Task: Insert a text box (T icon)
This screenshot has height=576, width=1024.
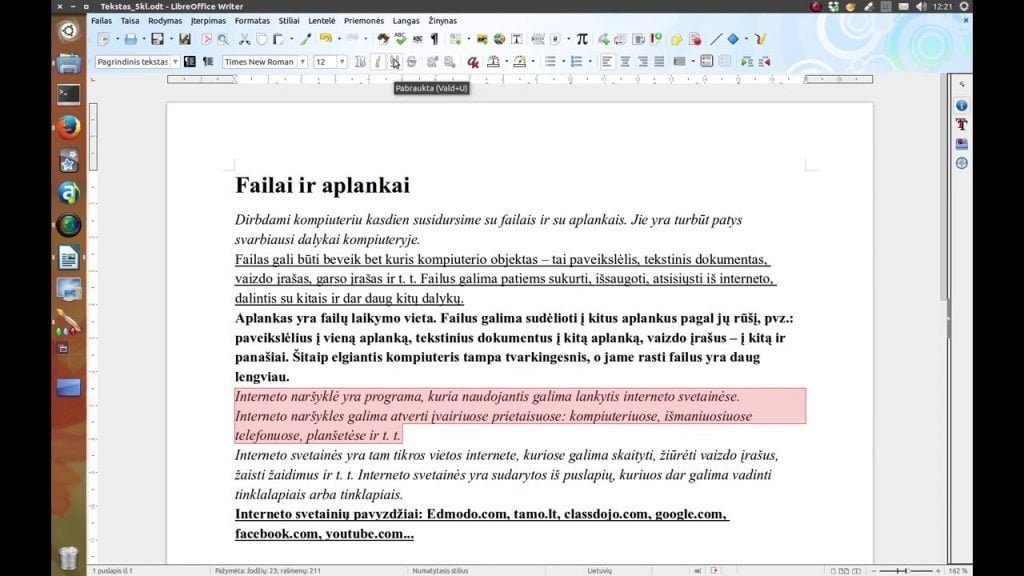Action: [517, 40]
